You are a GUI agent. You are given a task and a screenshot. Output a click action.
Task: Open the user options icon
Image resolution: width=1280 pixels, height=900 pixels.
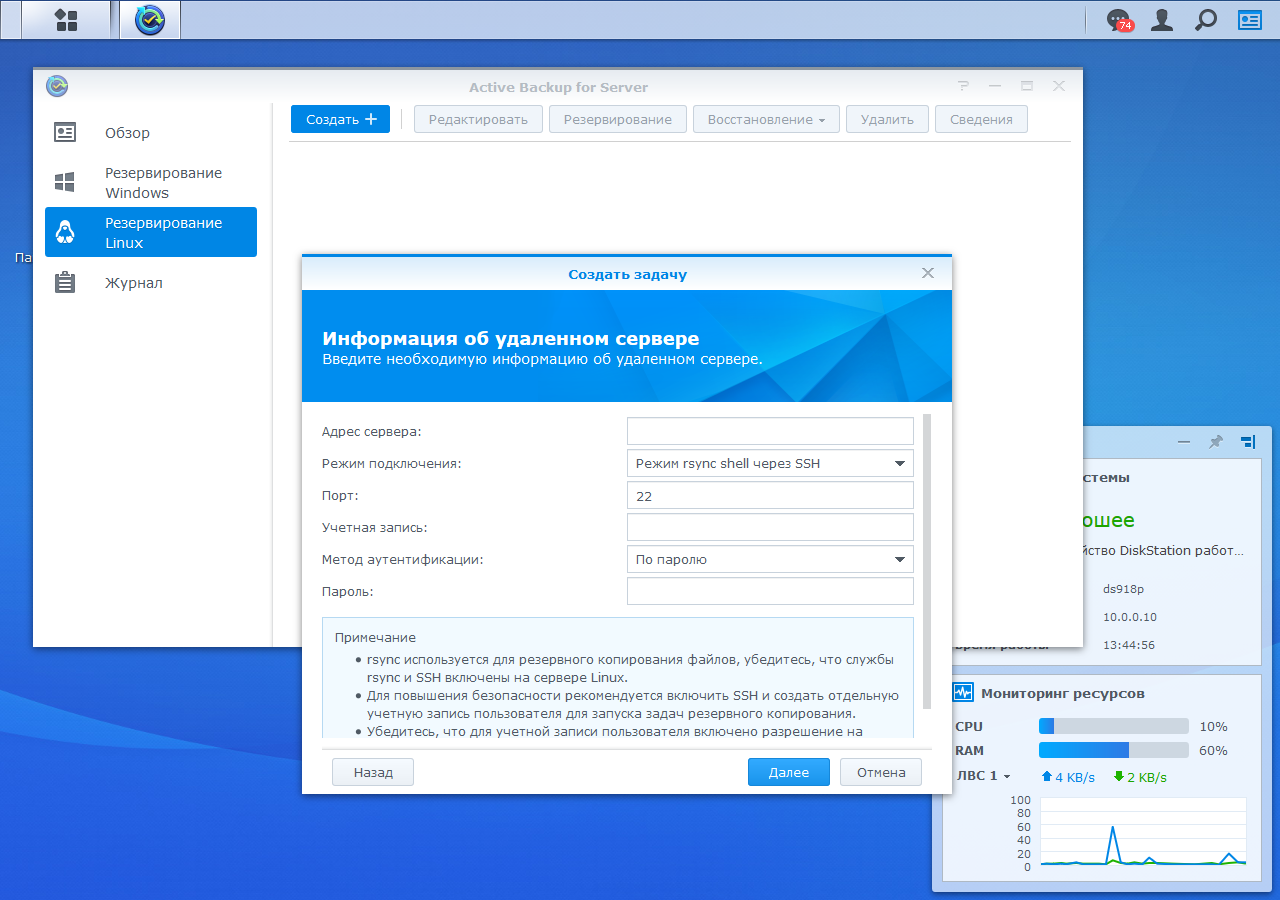point(1162,20)
